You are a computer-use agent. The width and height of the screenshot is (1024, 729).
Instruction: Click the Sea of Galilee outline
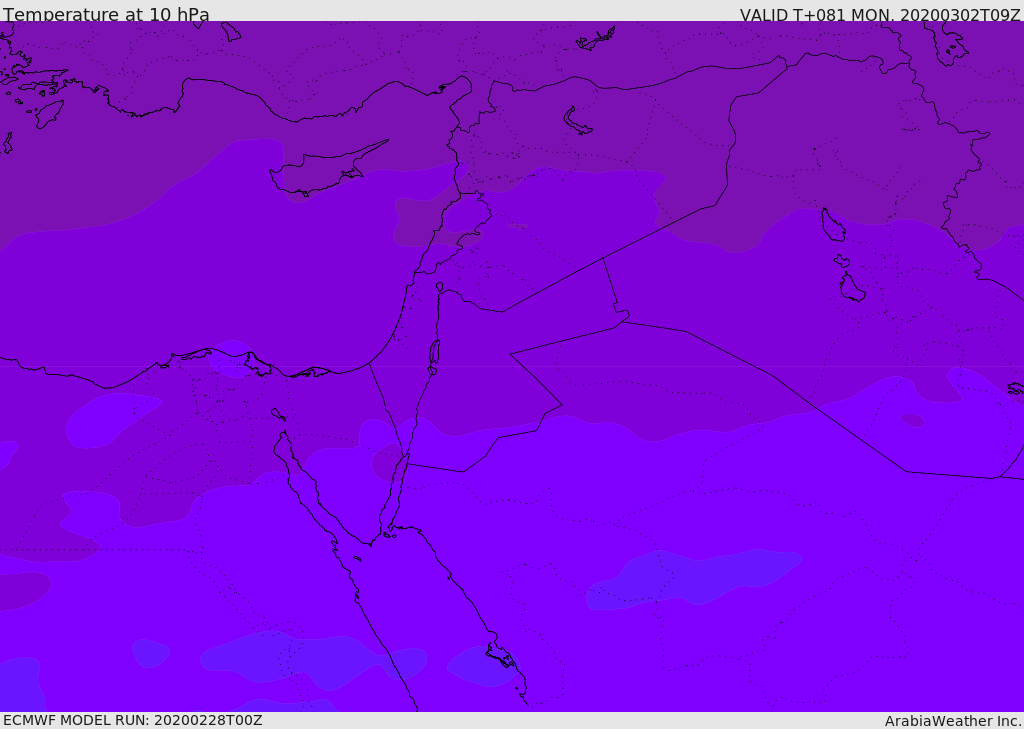click(x=440, y=287)
